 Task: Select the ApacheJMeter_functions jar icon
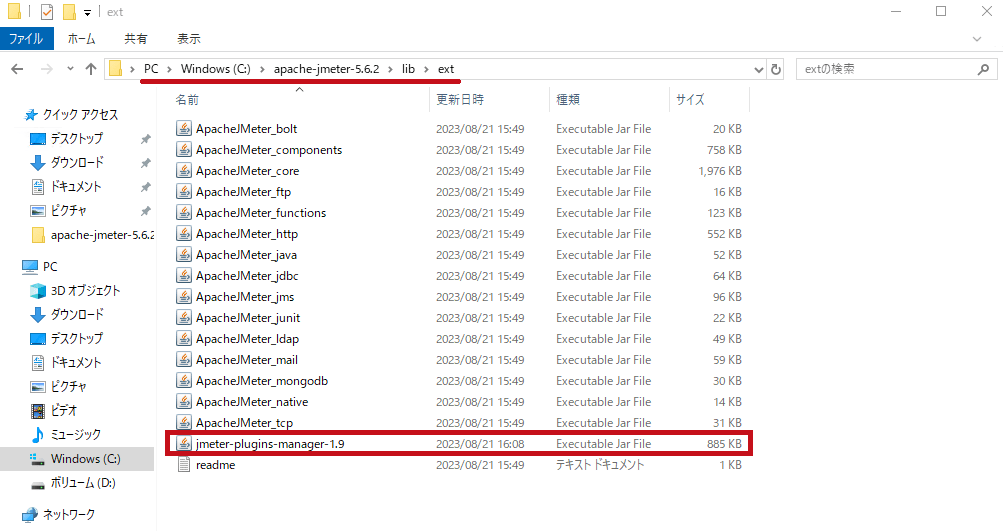[x=184, y=212]
